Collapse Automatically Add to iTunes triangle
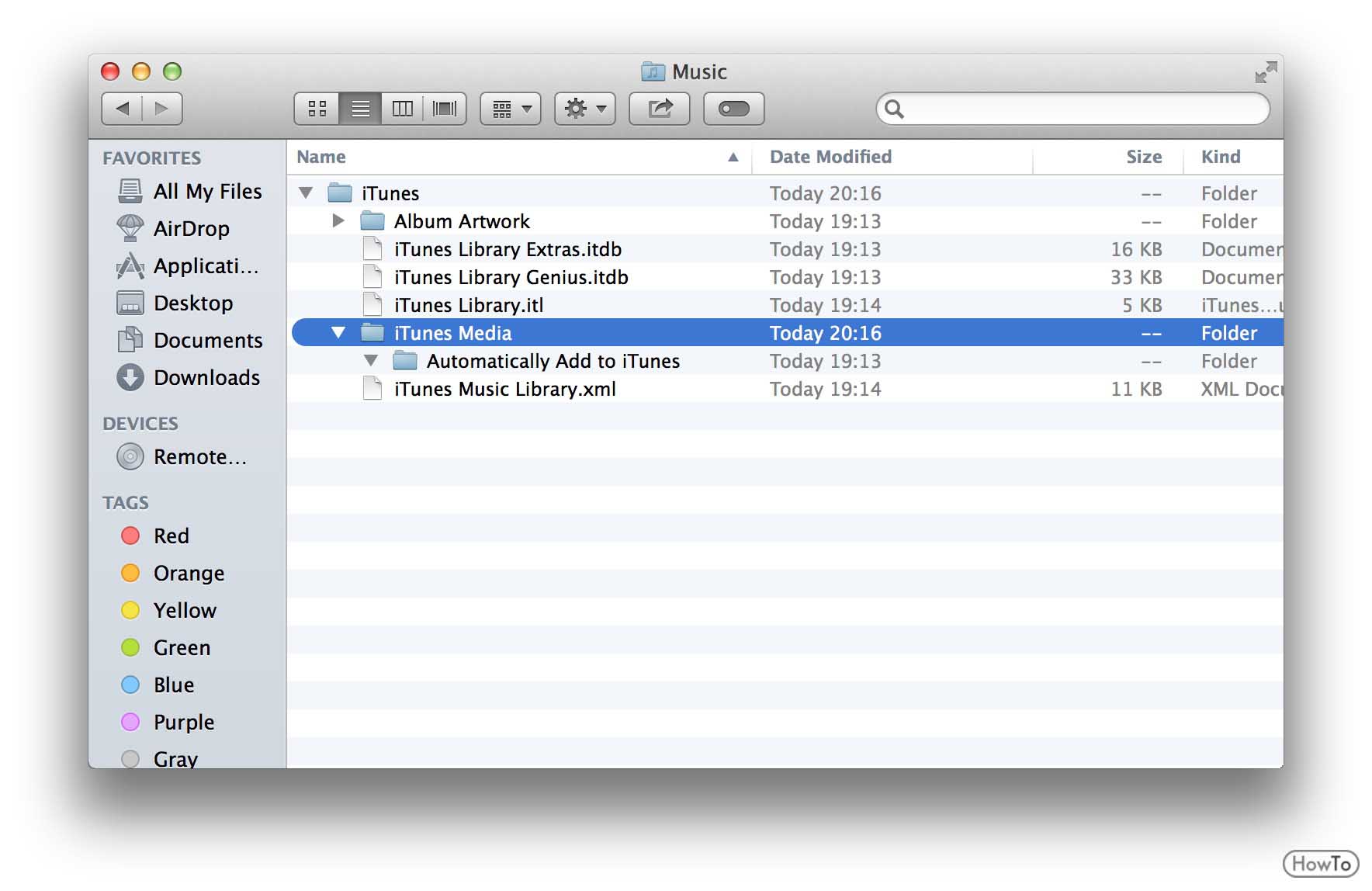This screenshot has width=1372, height=891. (x=371, y=360)
